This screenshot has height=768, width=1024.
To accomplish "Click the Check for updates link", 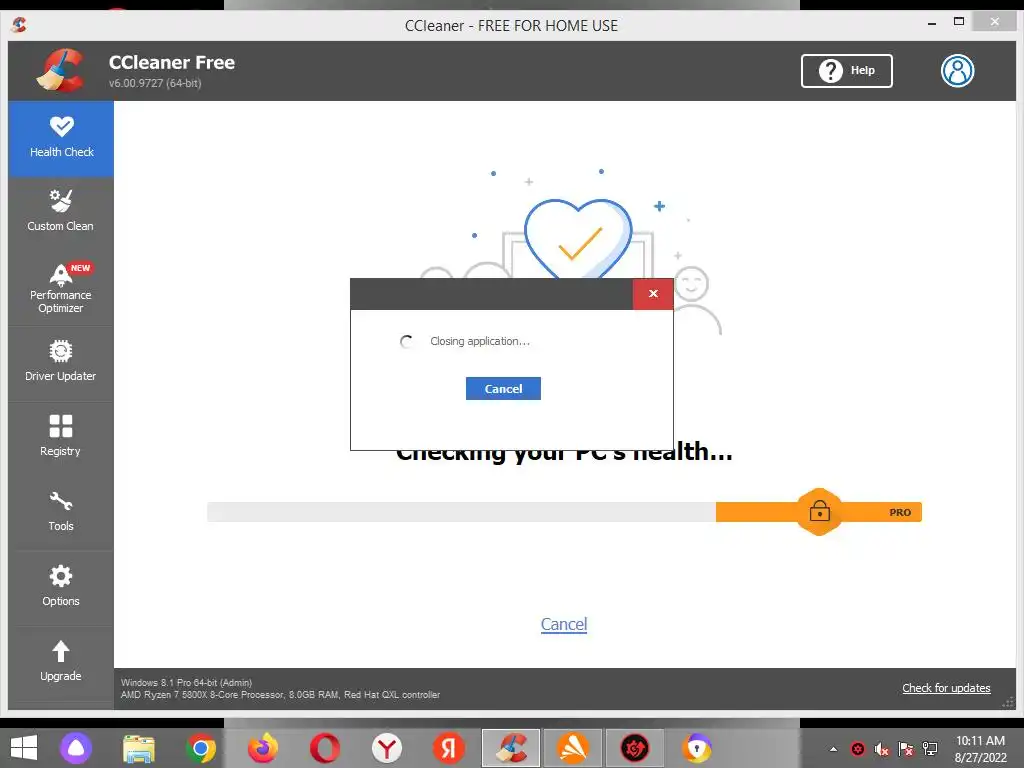I will click(x=946, y=688).
